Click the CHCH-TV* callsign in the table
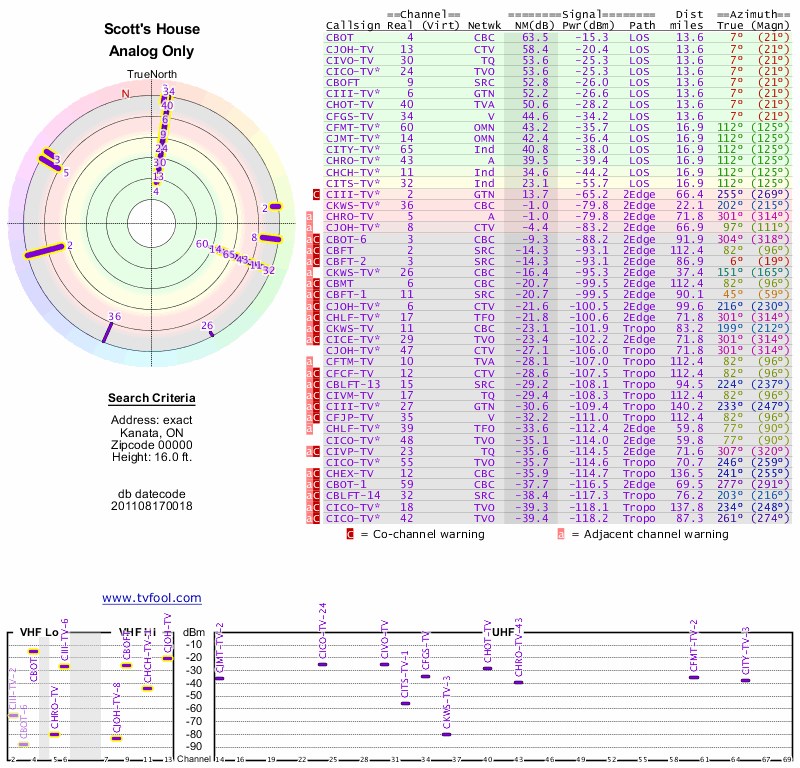 353,172
